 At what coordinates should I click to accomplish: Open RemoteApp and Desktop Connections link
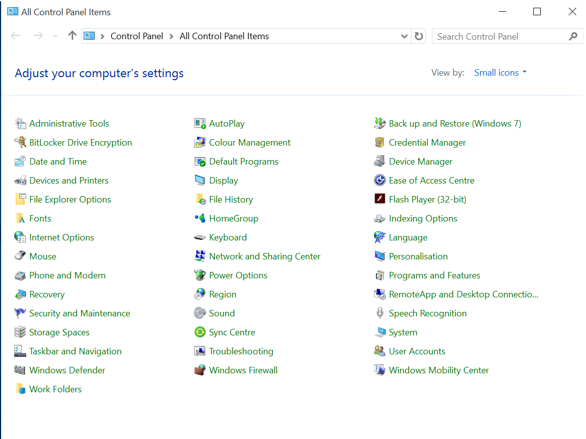(463, 294)
